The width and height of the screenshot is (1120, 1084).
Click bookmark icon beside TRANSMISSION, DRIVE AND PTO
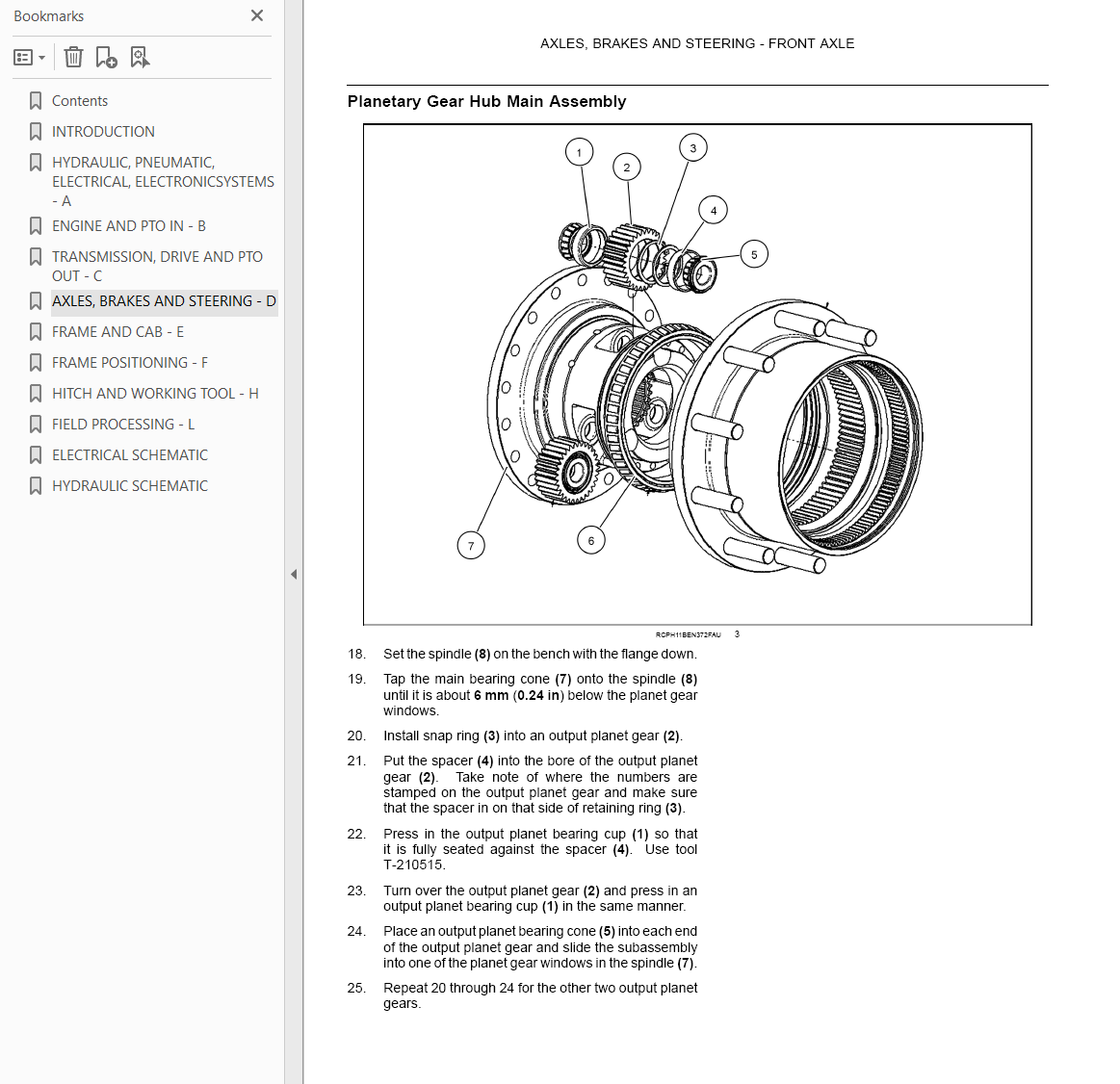point(35,256)
